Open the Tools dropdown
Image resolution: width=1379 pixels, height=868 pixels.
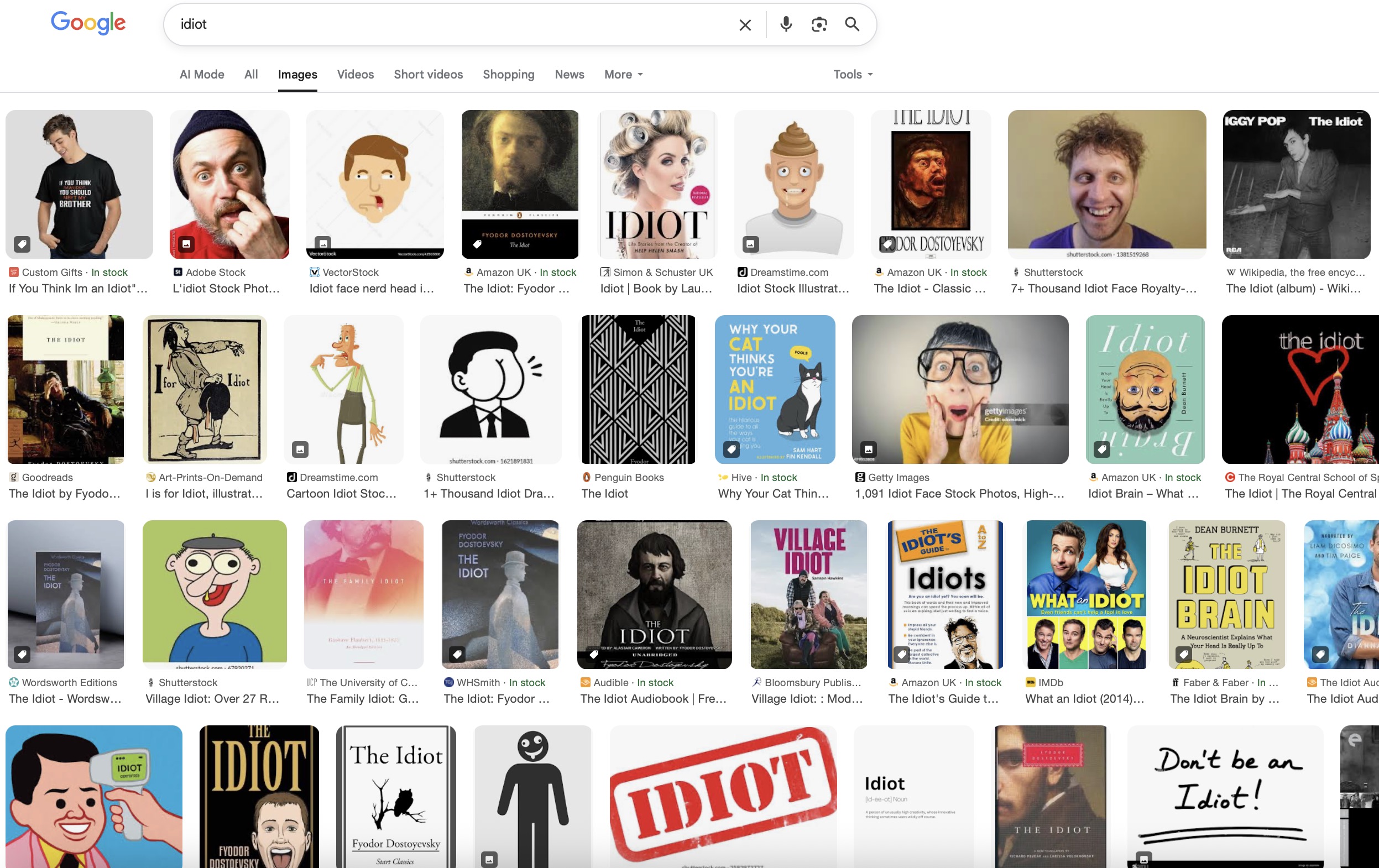point(852,75)
